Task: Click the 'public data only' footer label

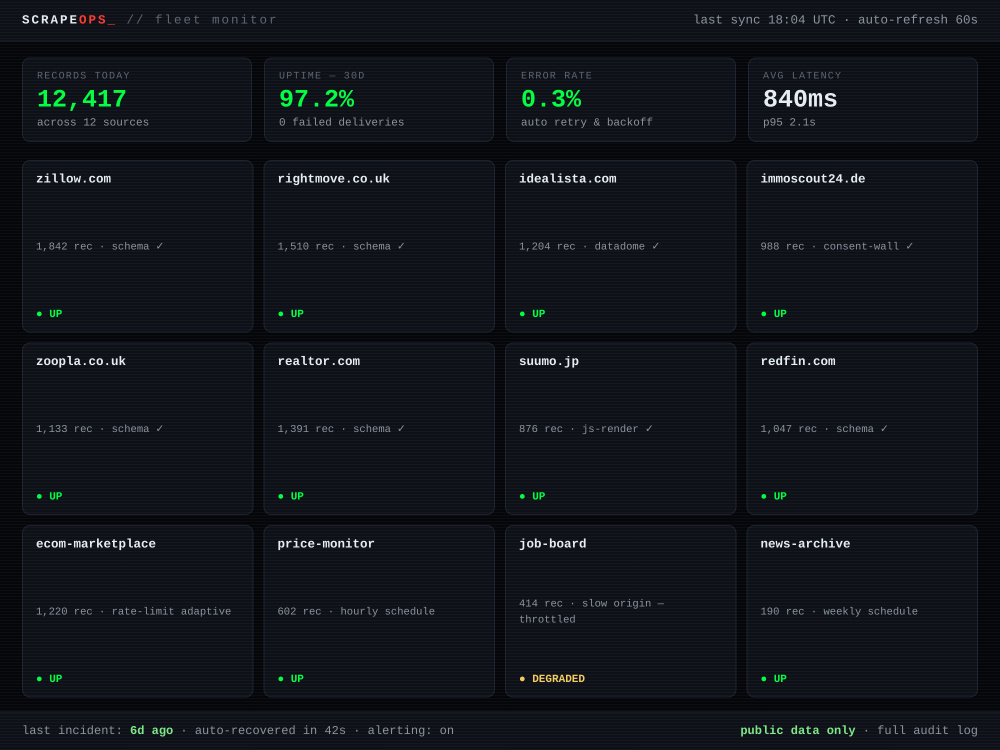Action: click(798, 730)
